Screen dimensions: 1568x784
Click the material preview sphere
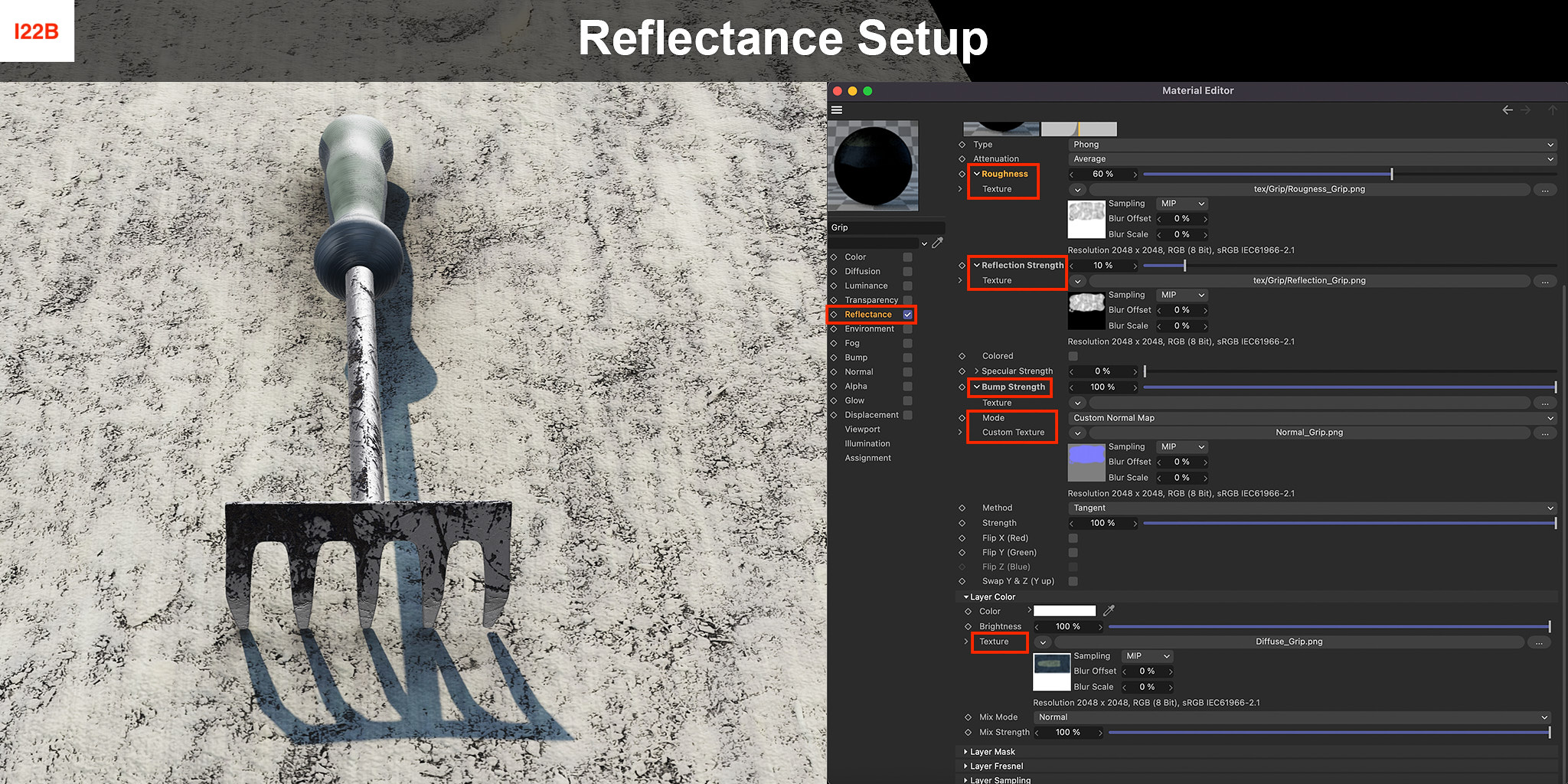874,166
